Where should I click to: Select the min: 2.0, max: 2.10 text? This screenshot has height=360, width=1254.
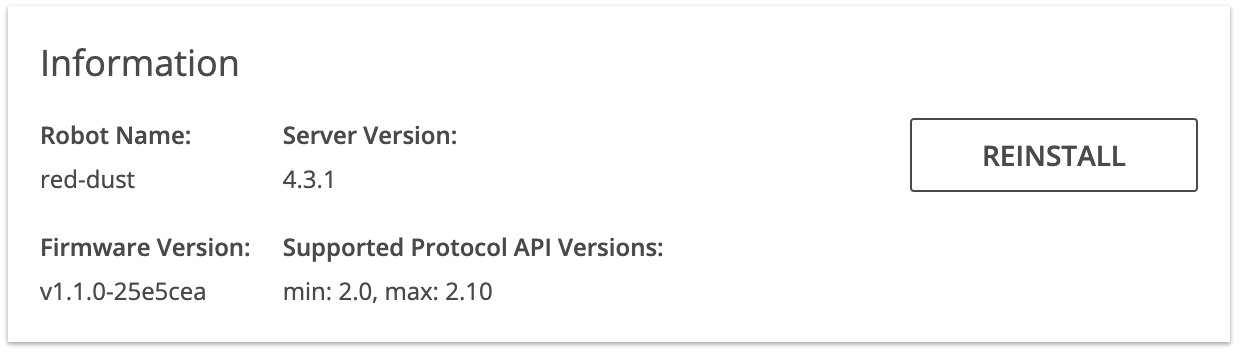click(x=388, y=292)
